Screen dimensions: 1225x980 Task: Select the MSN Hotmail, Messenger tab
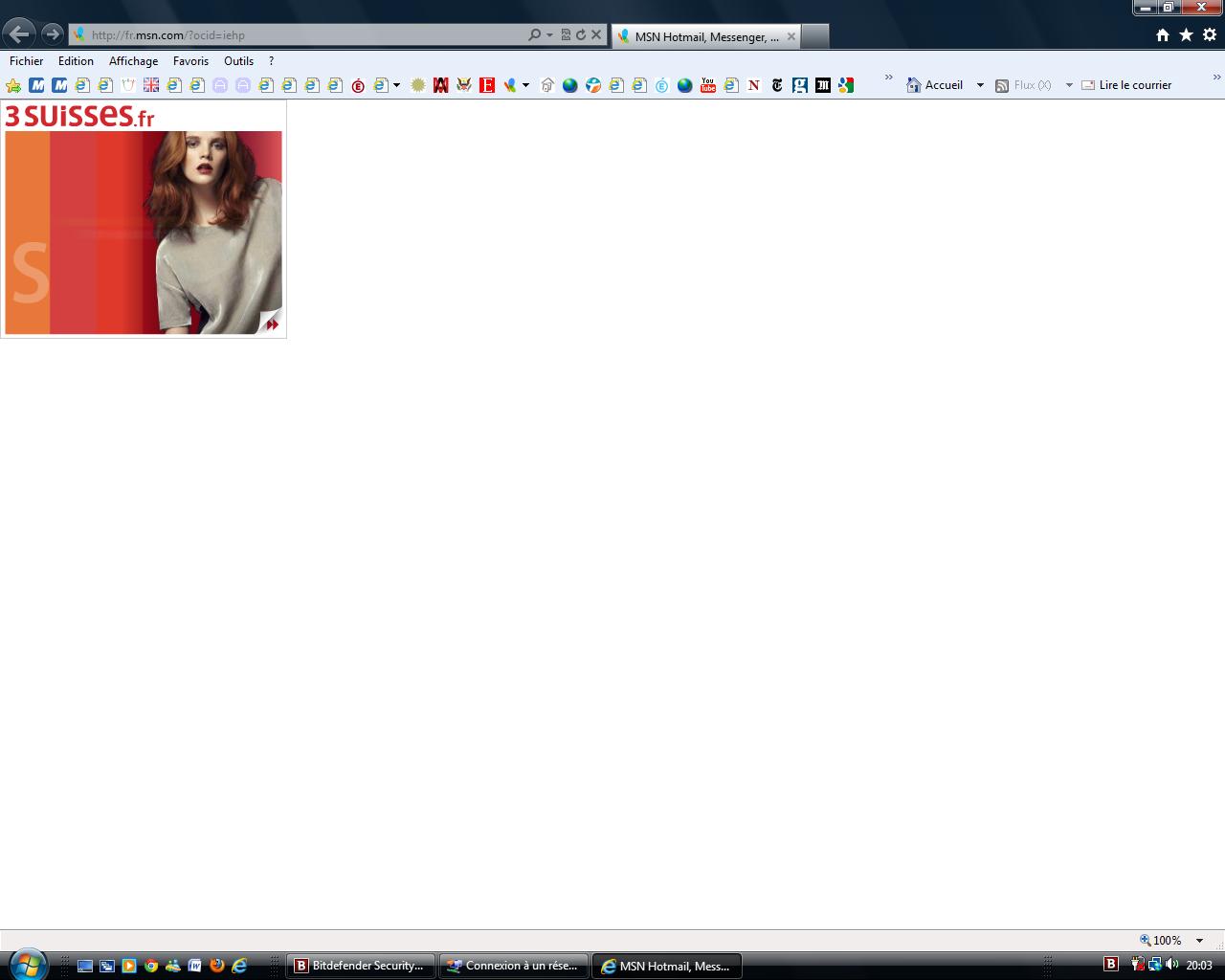705,36
